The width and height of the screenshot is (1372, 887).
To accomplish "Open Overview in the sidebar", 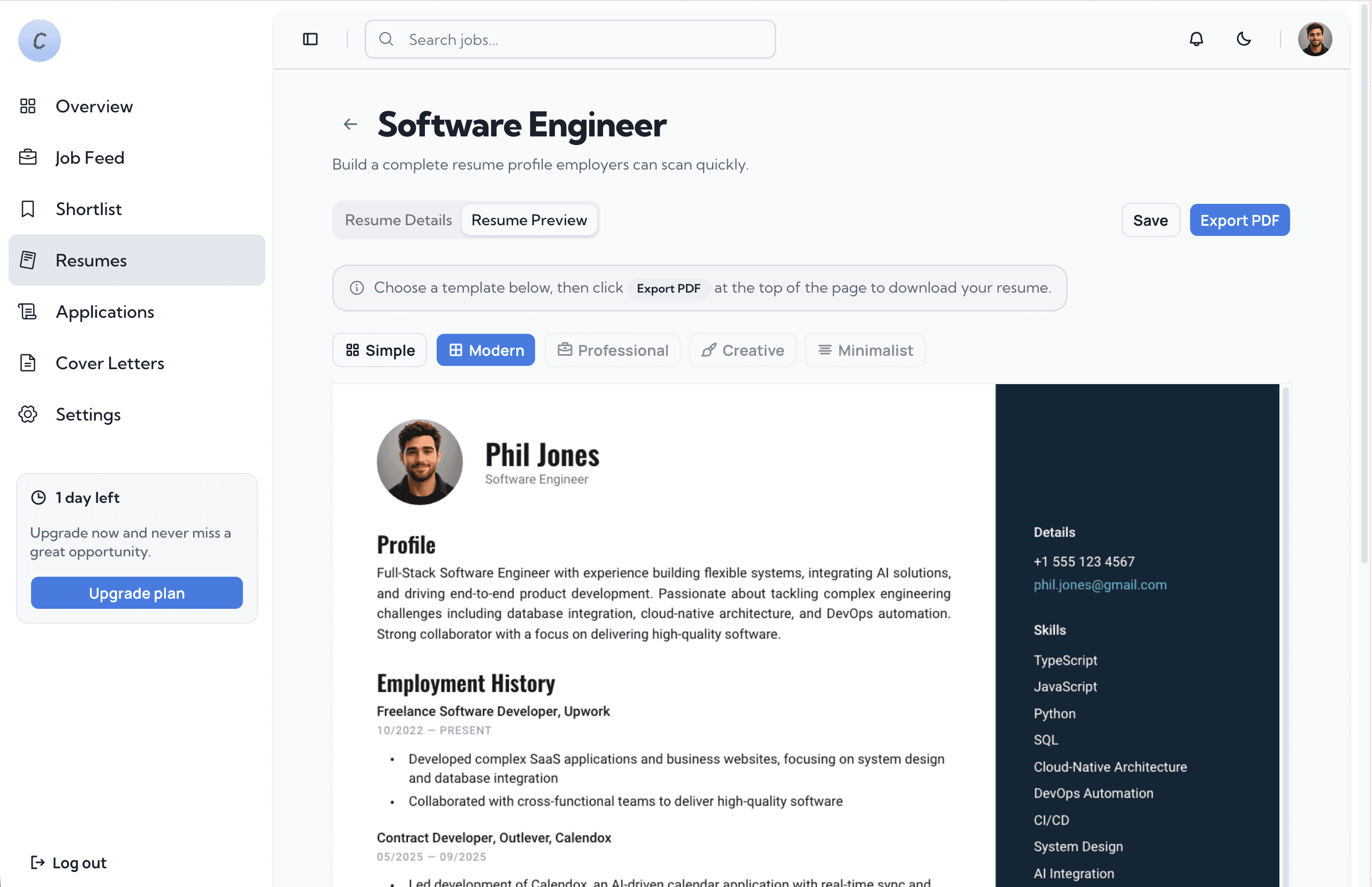I will point(136,106).
